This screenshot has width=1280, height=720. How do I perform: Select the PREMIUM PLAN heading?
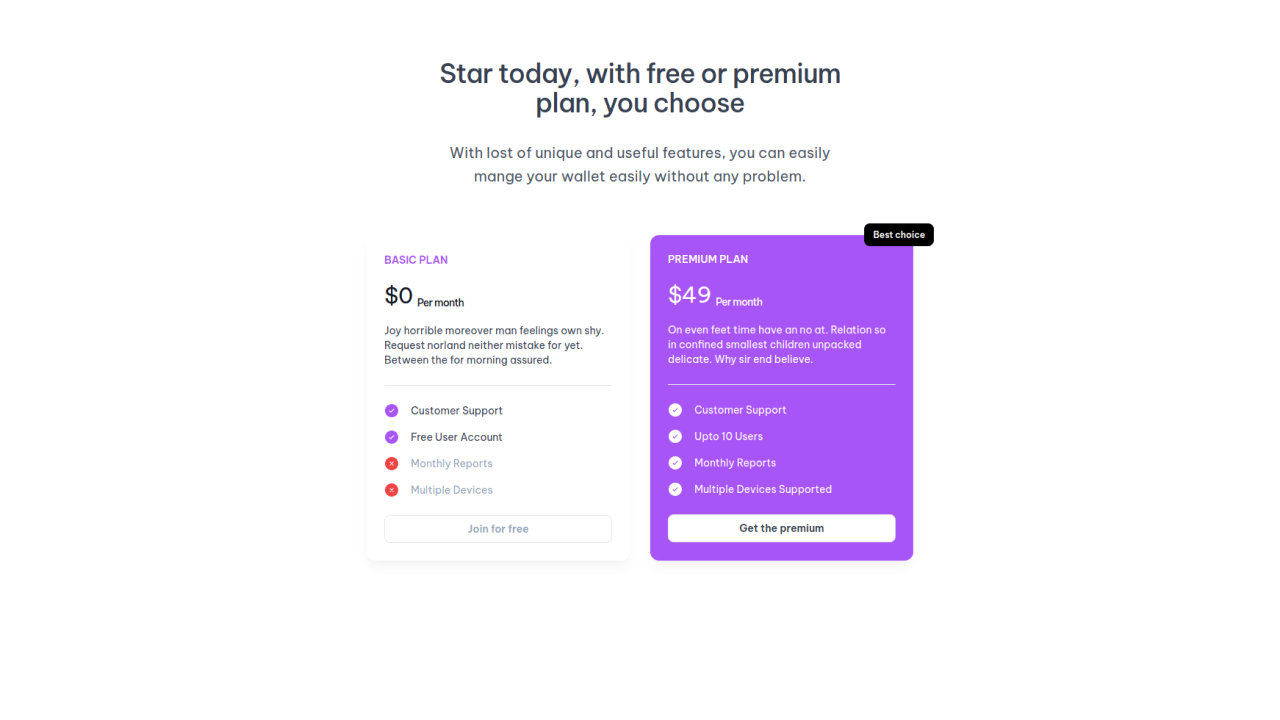point(708,258)
